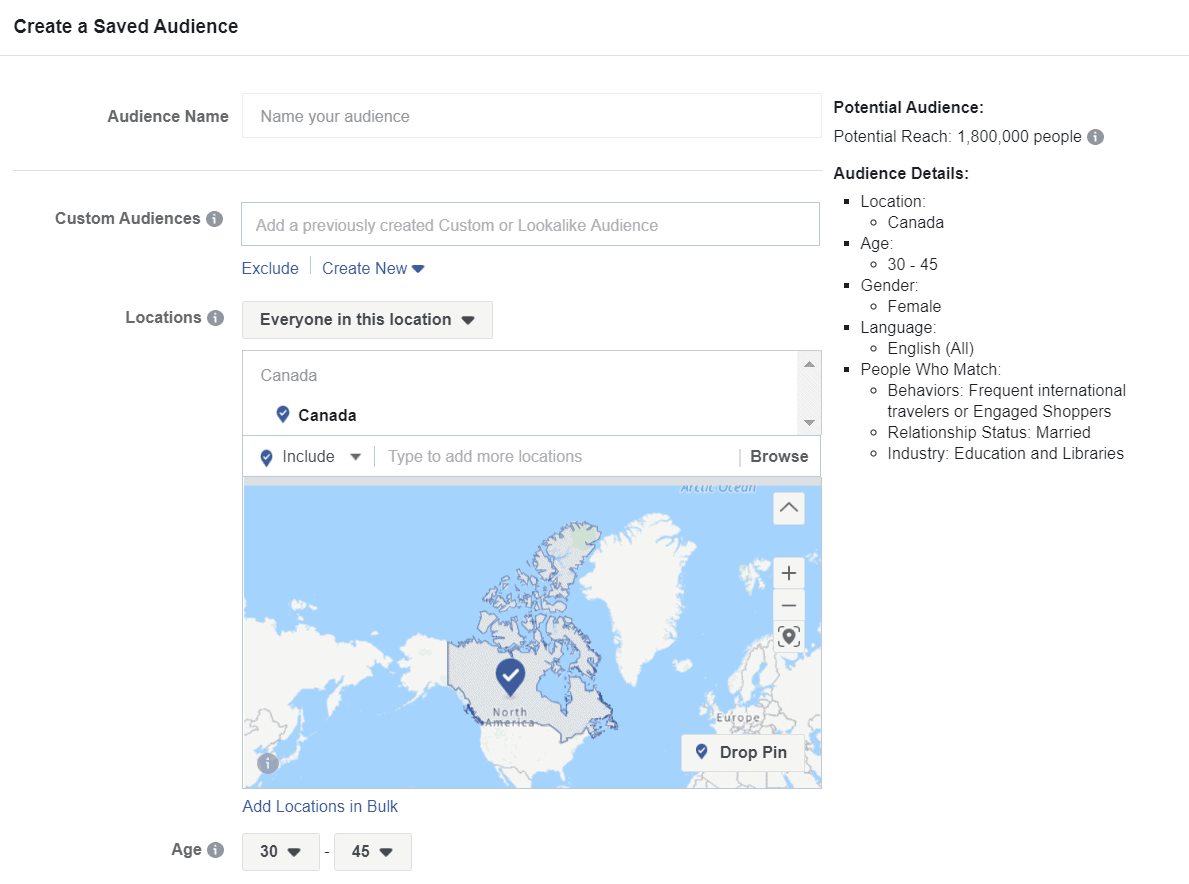Click the Audience Name input field

pos(531,116)
